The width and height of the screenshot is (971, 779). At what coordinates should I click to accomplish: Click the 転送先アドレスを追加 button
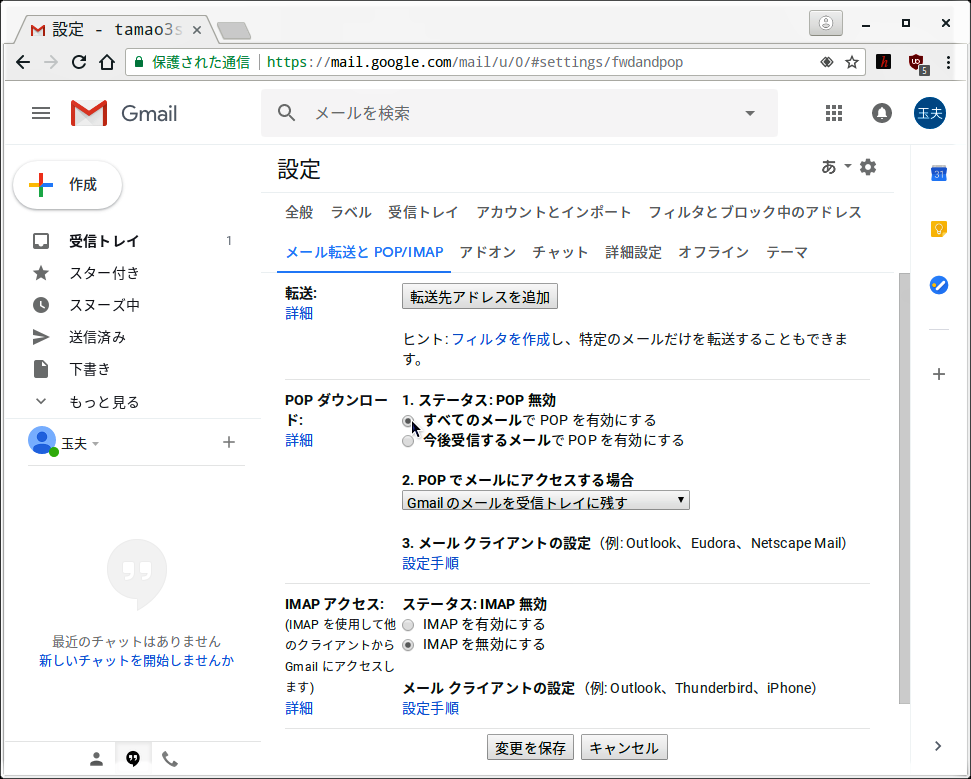(480, 297)
